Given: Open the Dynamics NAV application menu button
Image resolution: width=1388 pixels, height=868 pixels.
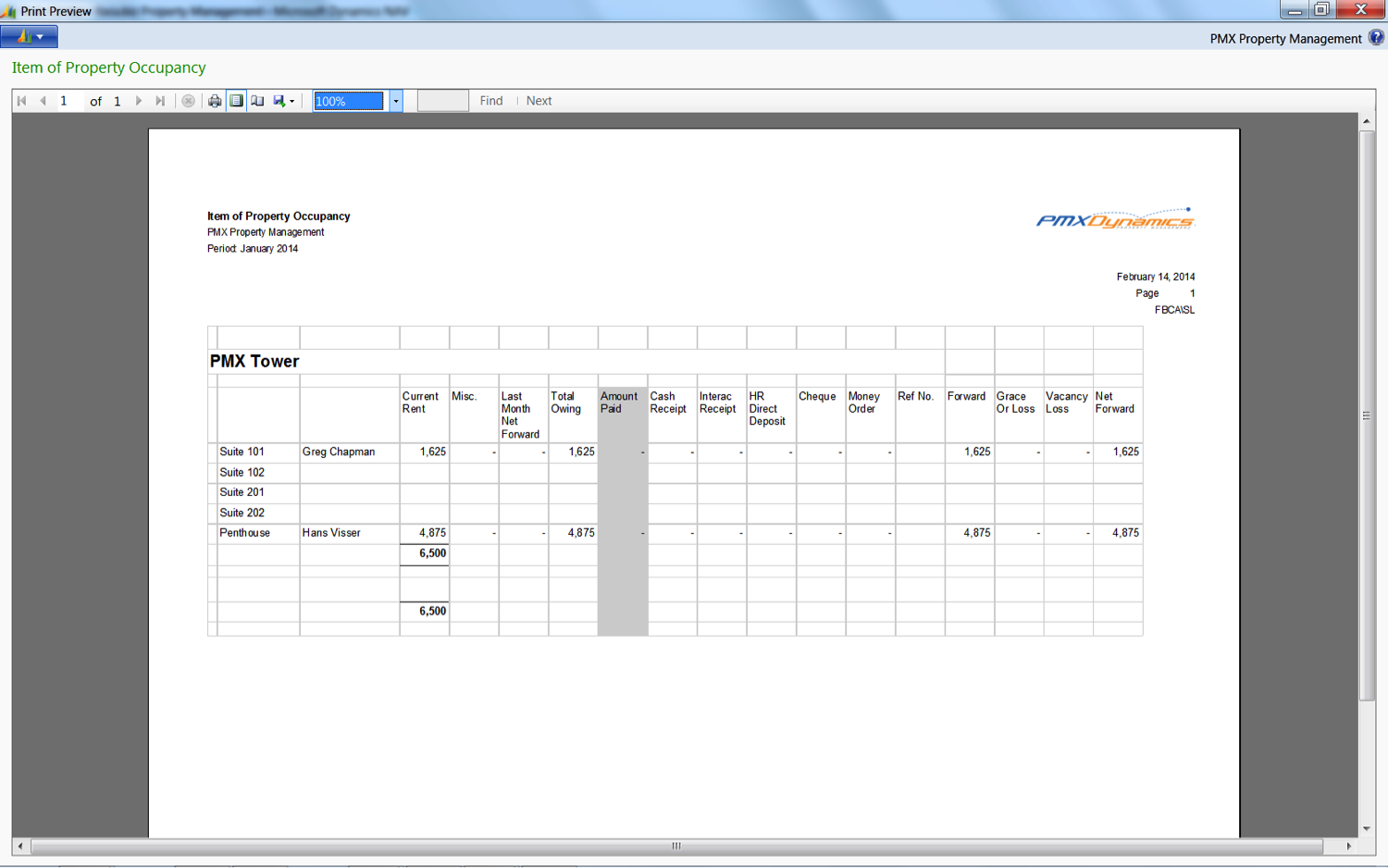Looking at the screenshot, I should click(x=29, y=37).
